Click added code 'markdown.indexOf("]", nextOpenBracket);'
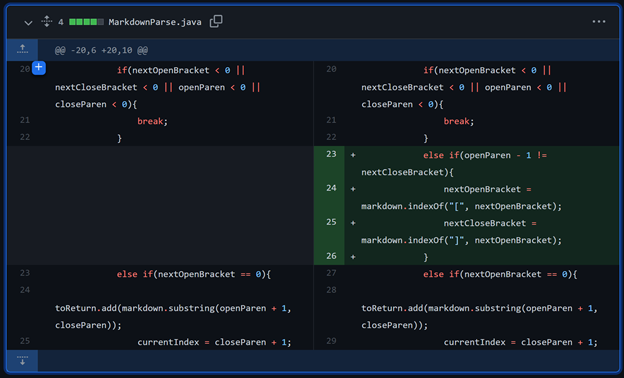 (x=461, y=240)
